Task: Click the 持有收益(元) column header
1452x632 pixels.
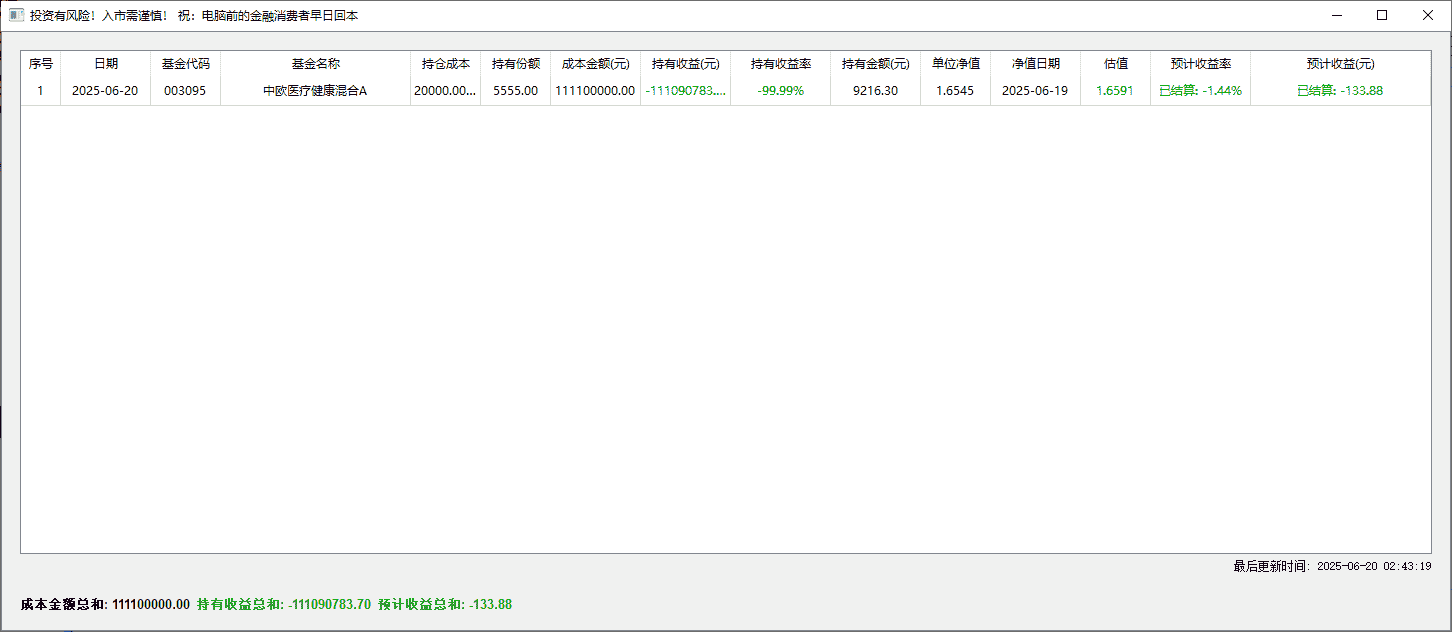Action: tap(684, 62)
